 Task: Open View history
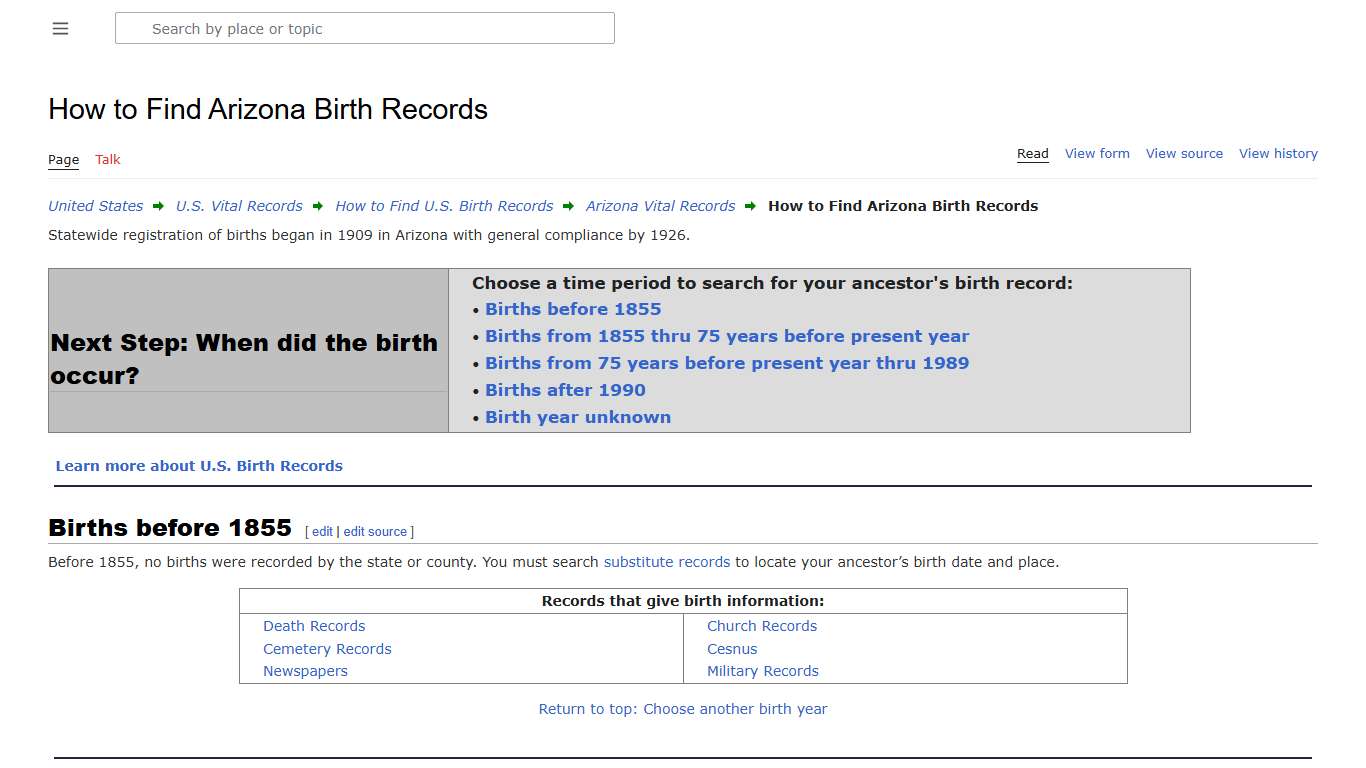1278,153
